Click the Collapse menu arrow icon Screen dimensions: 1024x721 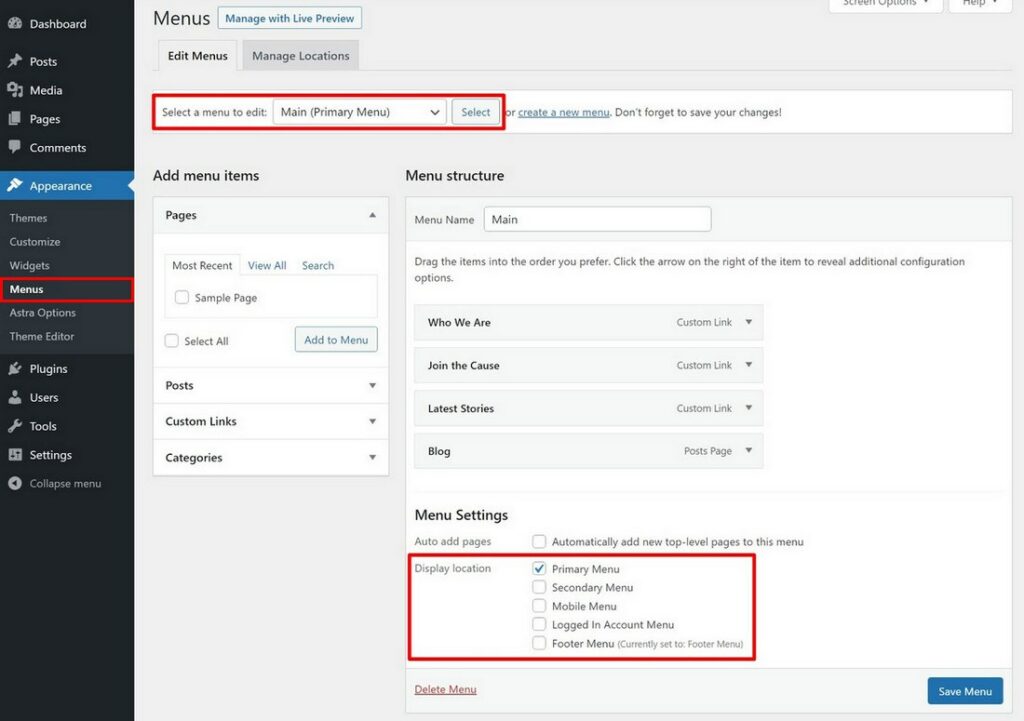[15, 483]
